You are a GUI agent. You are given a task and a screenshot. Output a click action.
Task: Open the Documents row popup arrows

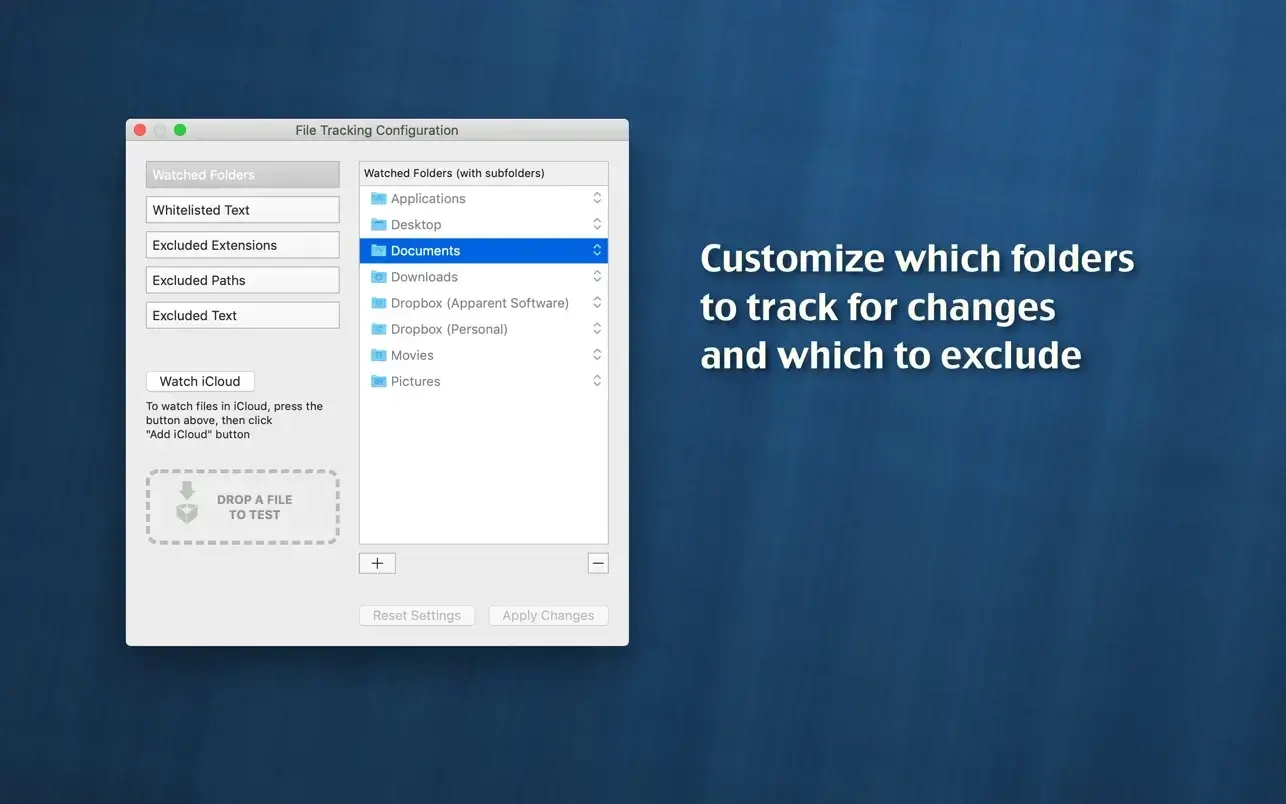point(597,250)
